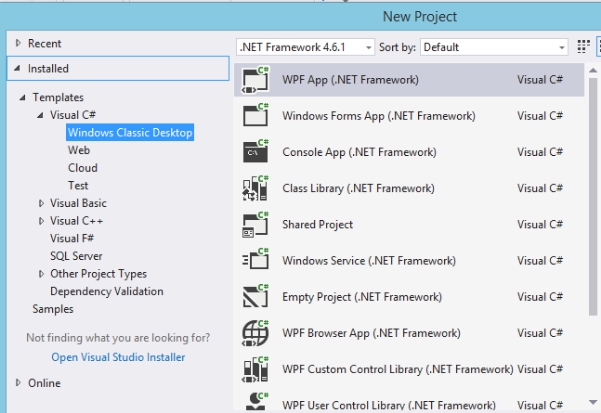Click 'WPF Custom Control Library (.NET Framework)' text
The width and height of the screenshot is (601, 413).
398,369
